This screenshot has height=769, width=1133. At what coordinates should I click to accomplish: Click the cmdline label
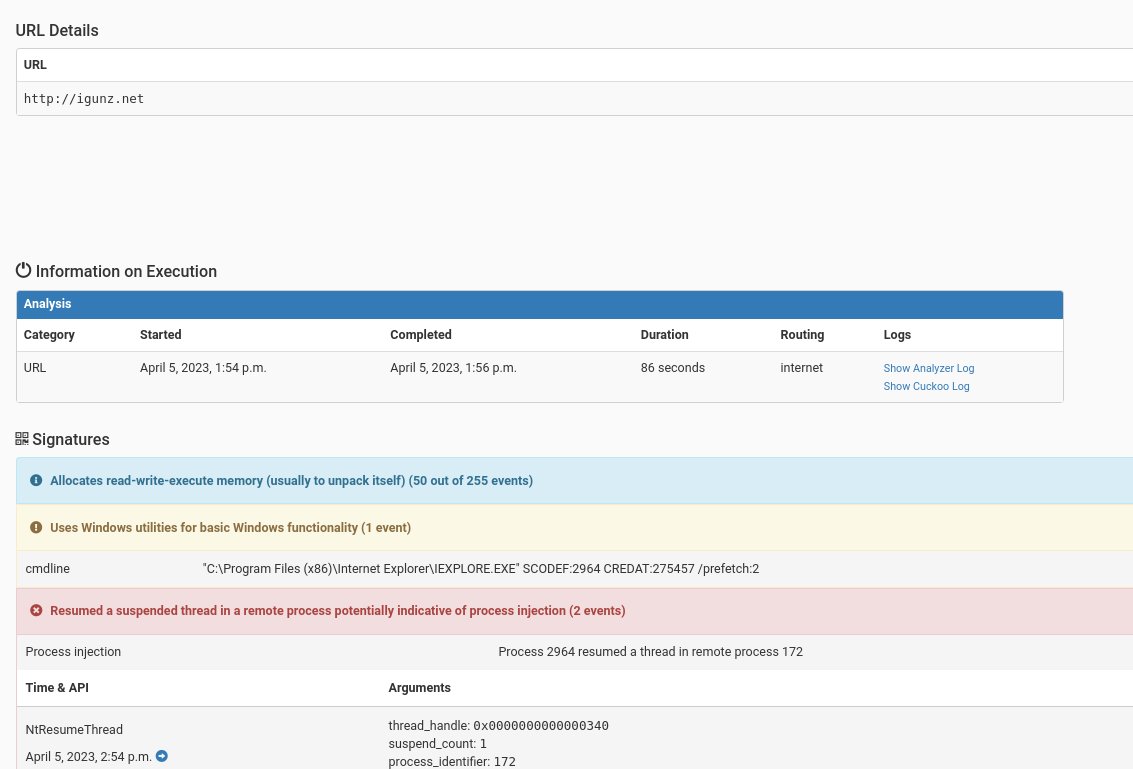48,569
